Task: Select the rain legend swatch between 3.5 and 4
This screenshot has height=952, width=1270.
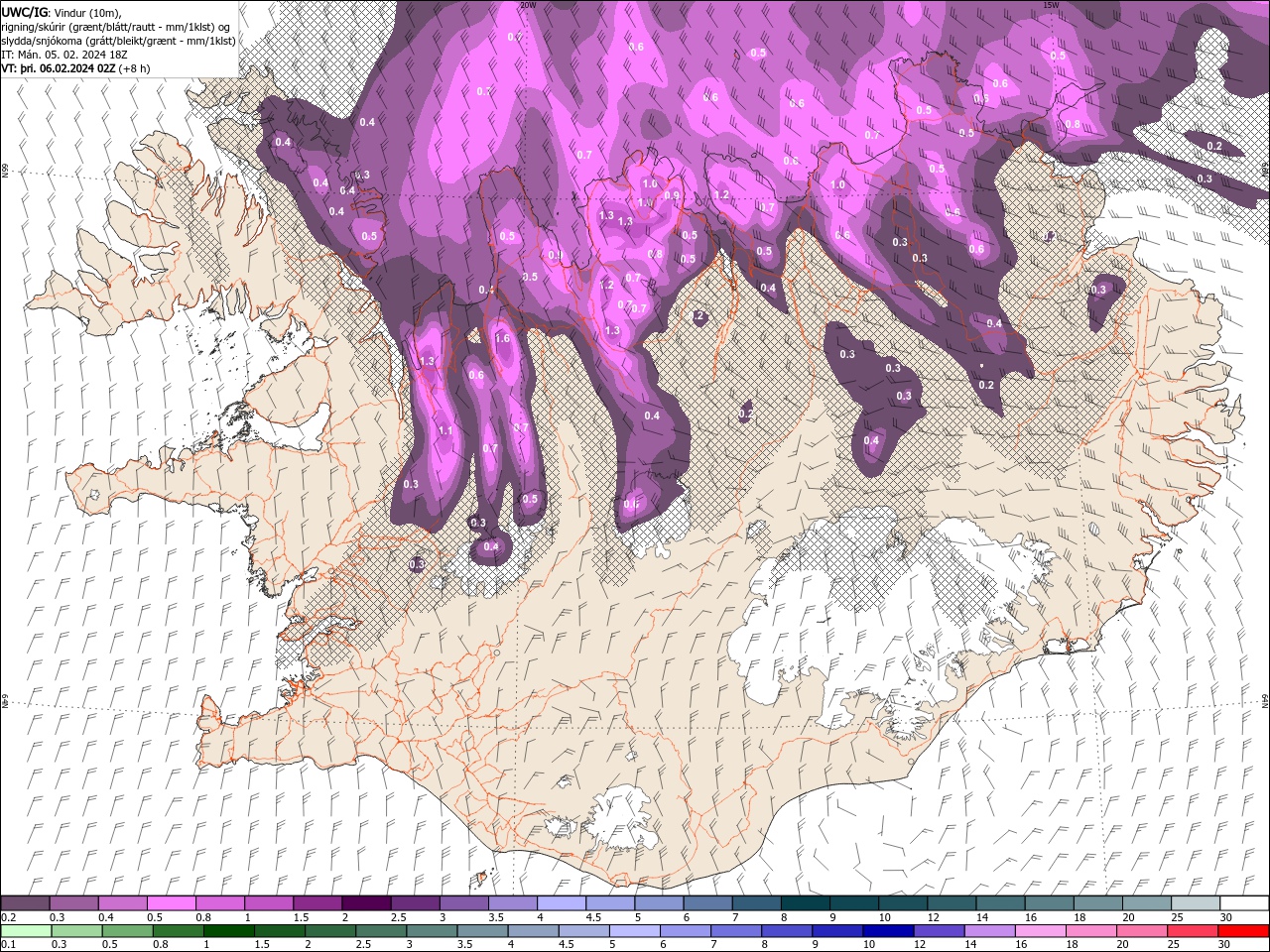Action: [x=482, y=931]
